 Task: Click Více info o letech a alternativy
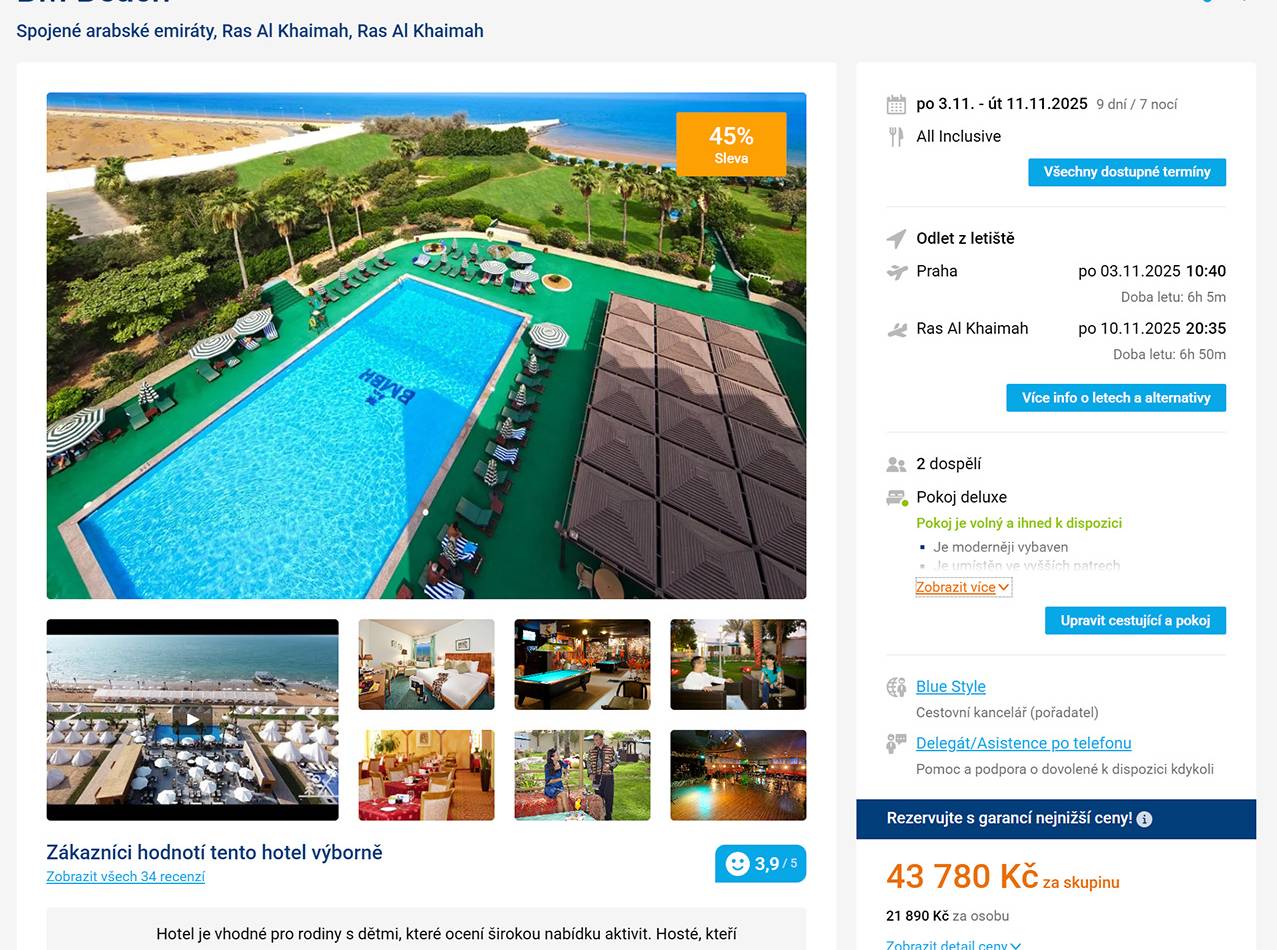point(1116,398)
